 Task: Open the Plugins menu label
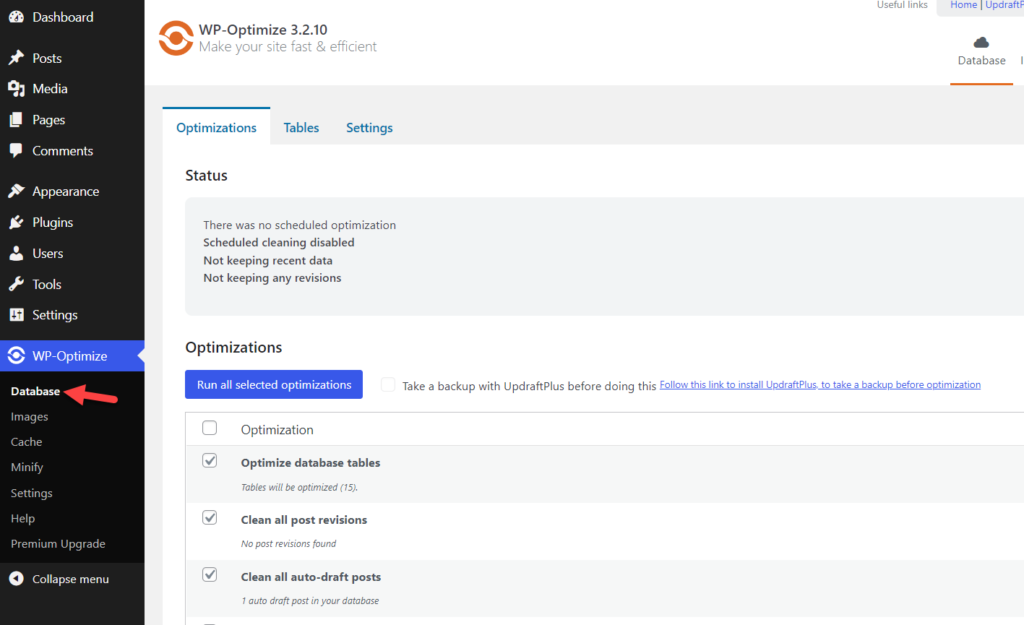pyautogui.click(x=53, y=222)
